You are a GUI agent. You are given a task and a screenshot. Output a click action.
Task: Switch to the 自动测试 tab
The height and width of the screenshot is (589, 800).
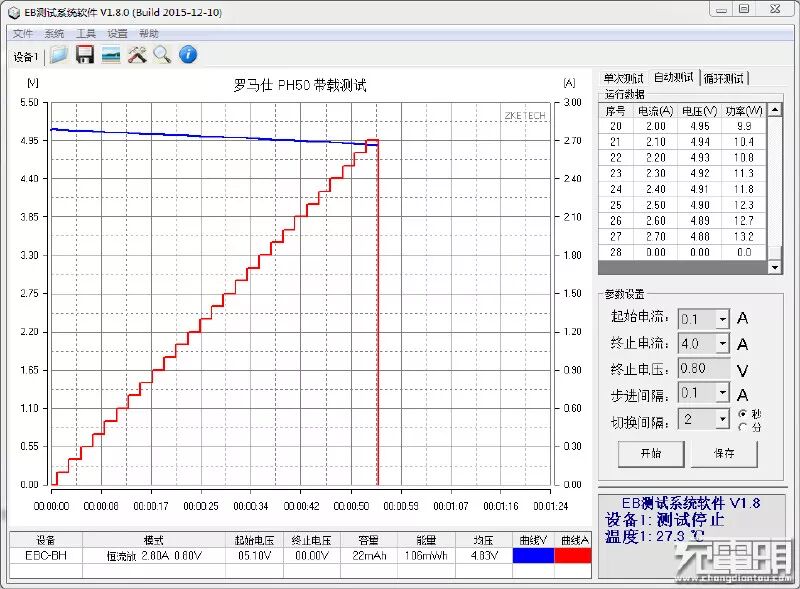click(673, 77)
